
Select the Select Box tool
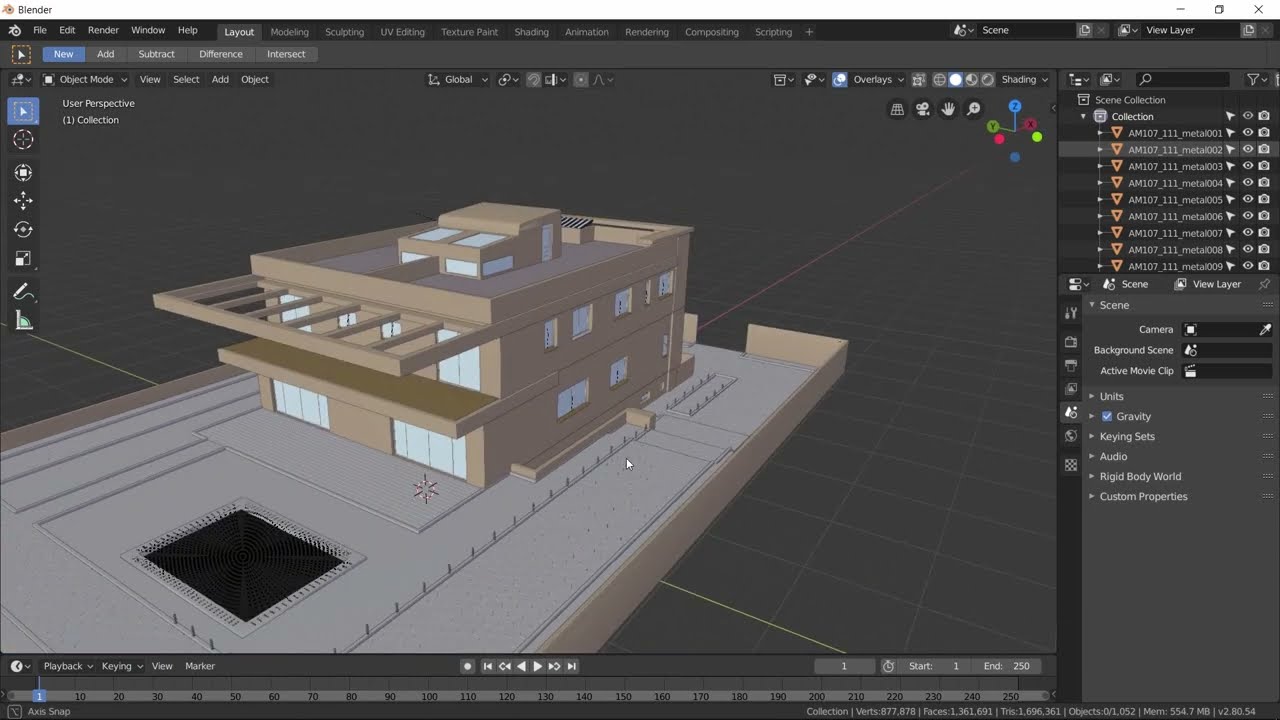click(x=23, y=111)
